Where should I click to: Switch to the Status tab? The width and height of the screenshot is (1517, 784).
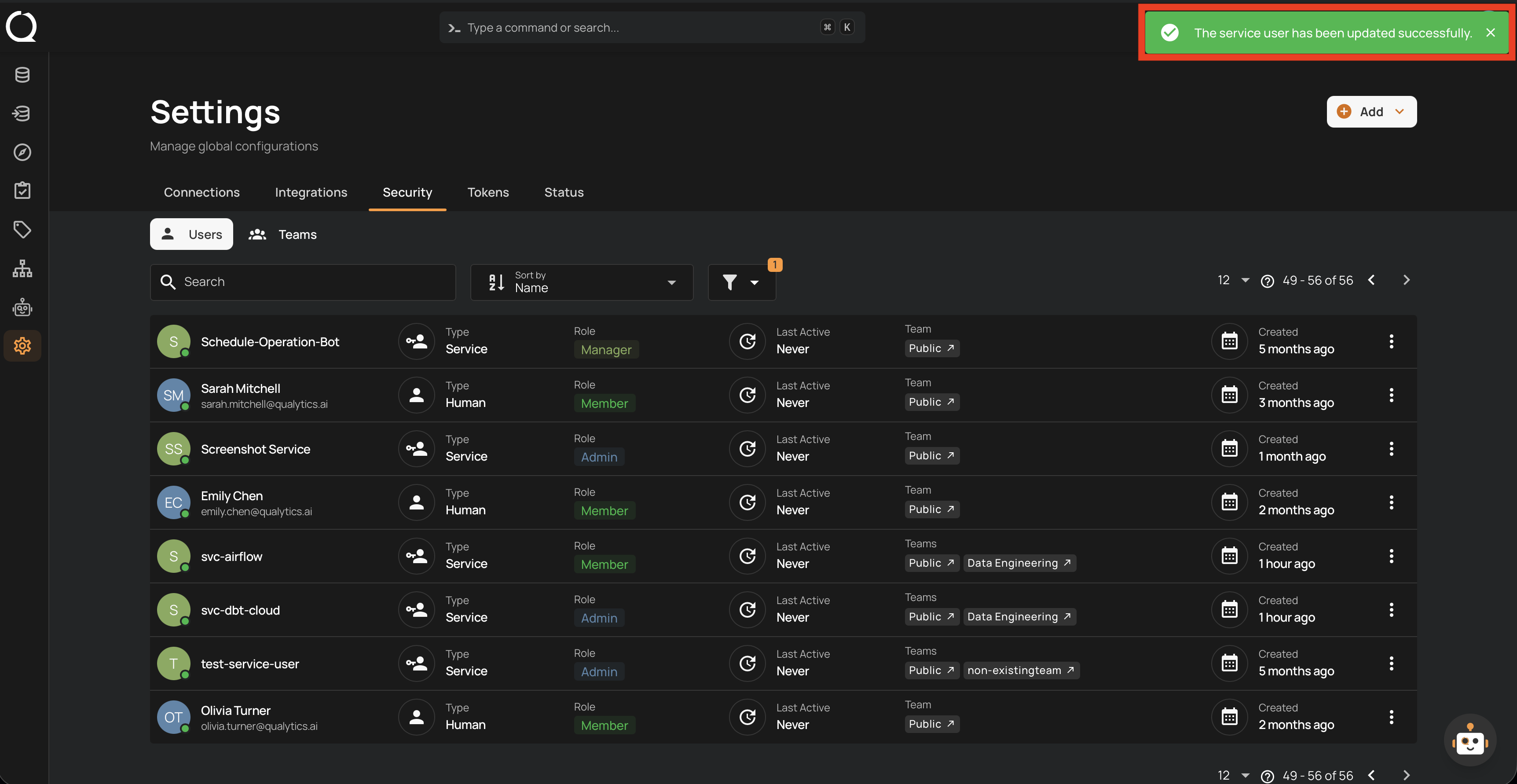click(564, 193)
